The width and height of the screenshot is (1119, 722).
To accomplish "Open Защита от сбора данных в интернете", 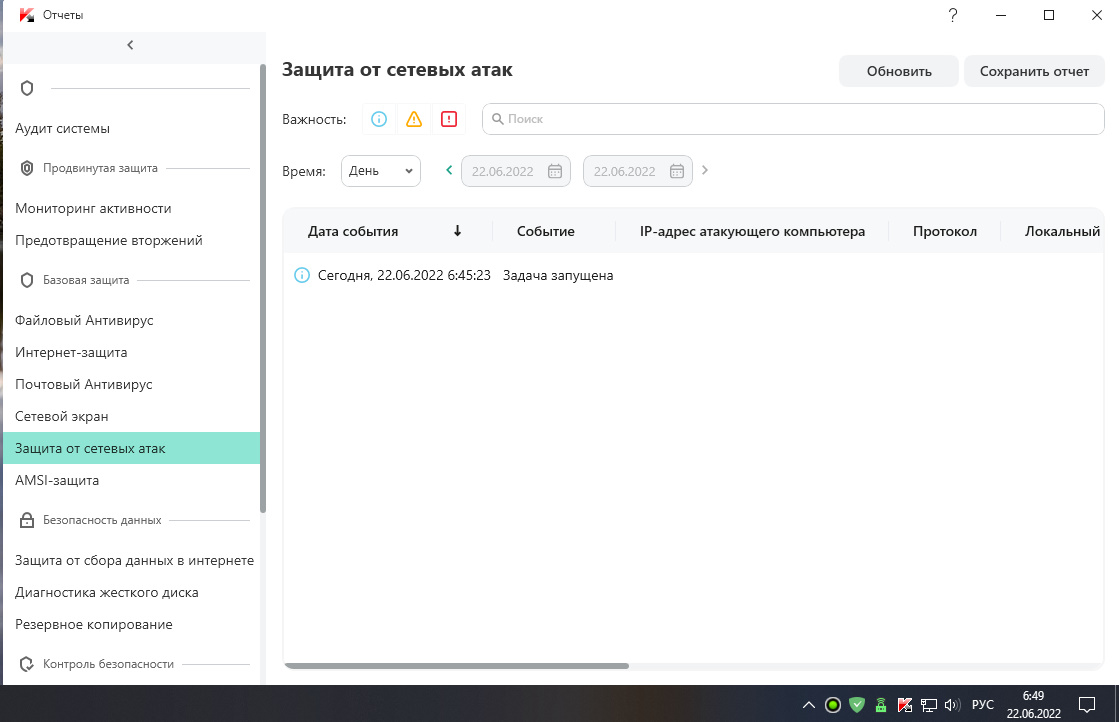I will [x=134, y=561].
